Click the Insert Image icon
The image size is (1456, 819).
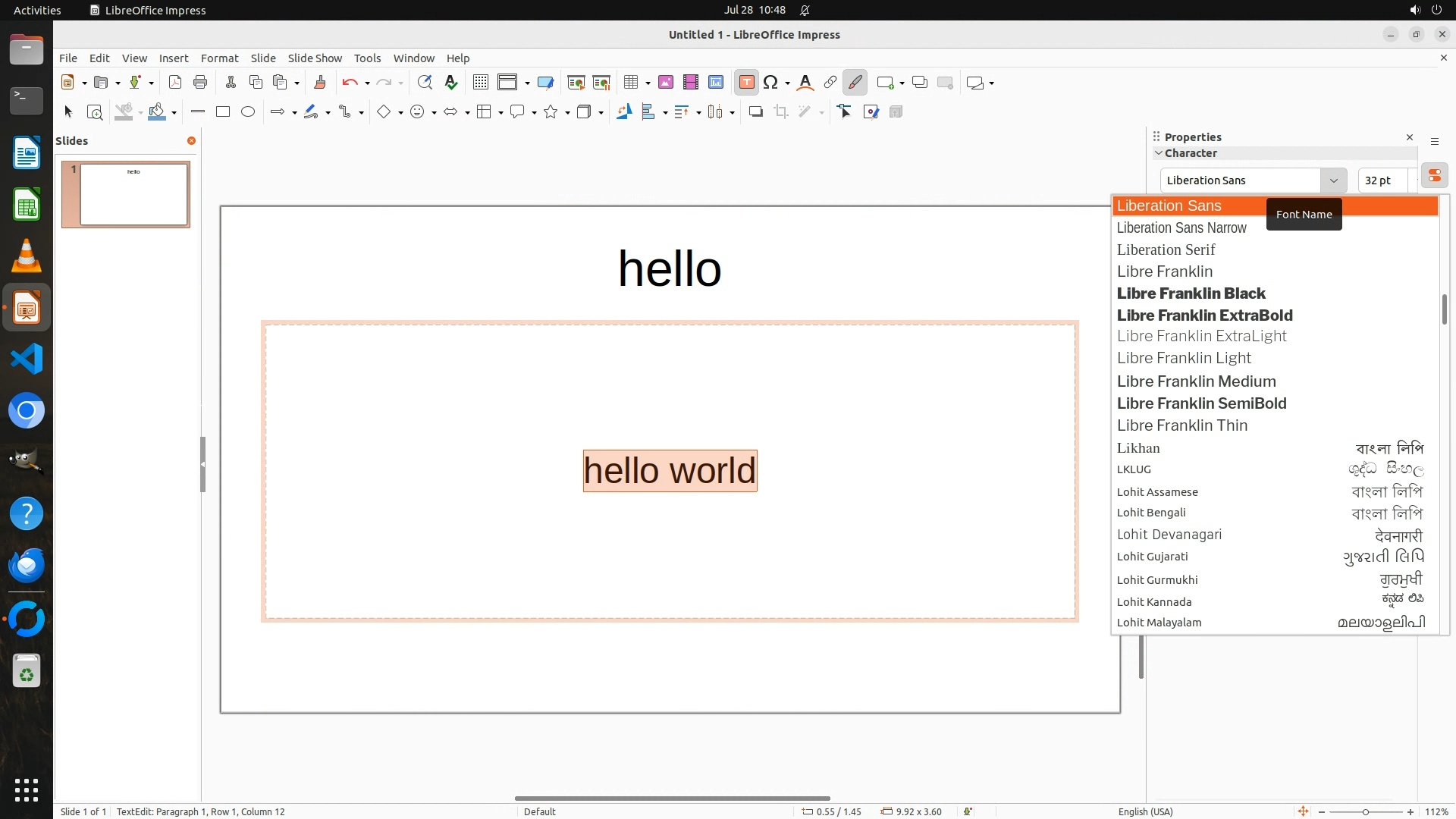[x=666, y=83]
